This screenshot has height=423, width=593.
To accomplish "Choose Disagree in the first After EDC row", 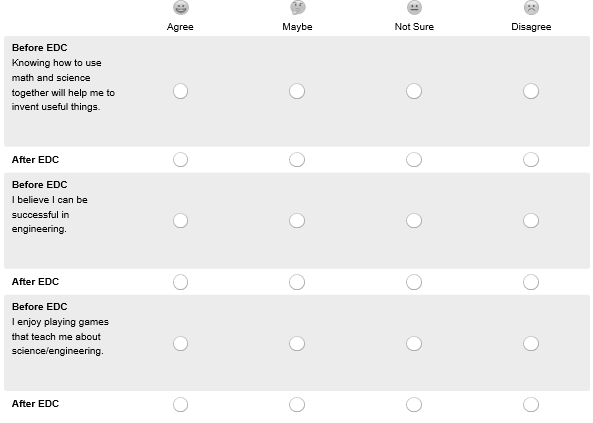I will point(531,160).
